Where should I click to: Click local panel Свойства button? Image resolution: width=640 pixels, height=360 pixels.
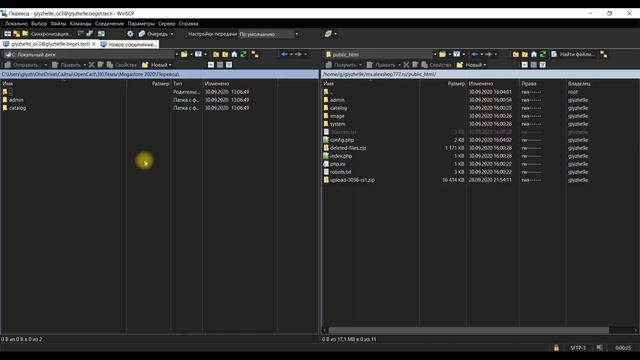click(122, 65)
